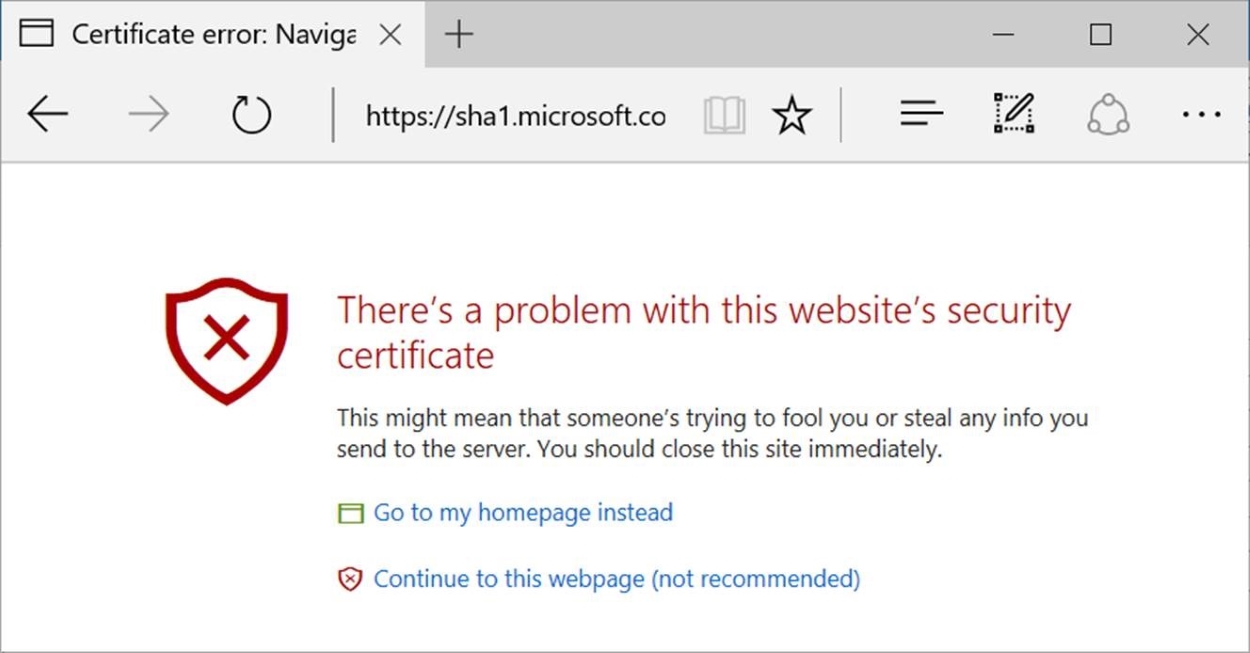The image size is (1250, 653).
Task: Go to my homepage instead
Action: pos(522,512)
